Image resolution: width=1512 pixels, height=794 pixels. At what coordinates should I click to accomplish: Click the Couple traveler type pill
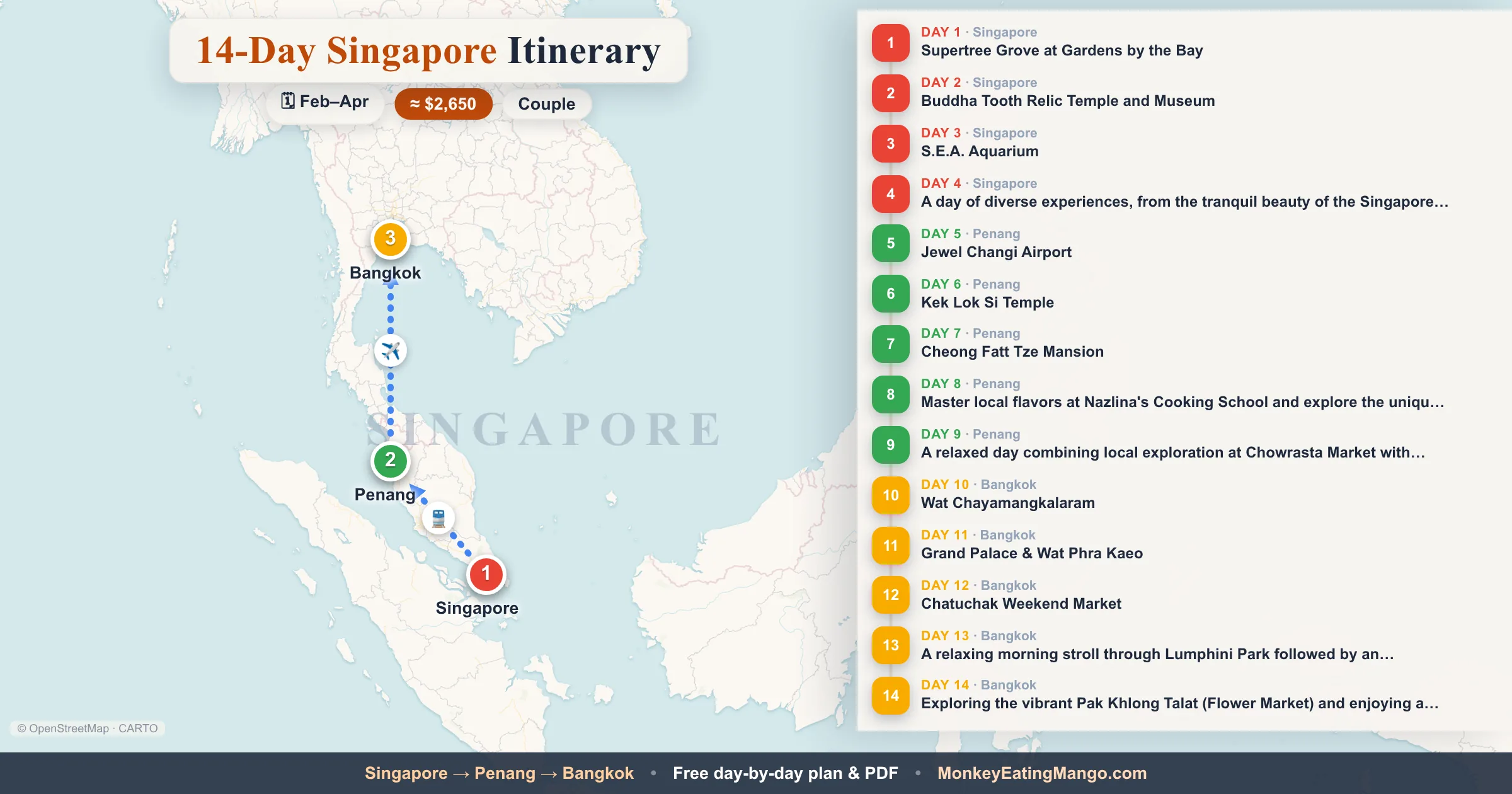pos(547,104)
